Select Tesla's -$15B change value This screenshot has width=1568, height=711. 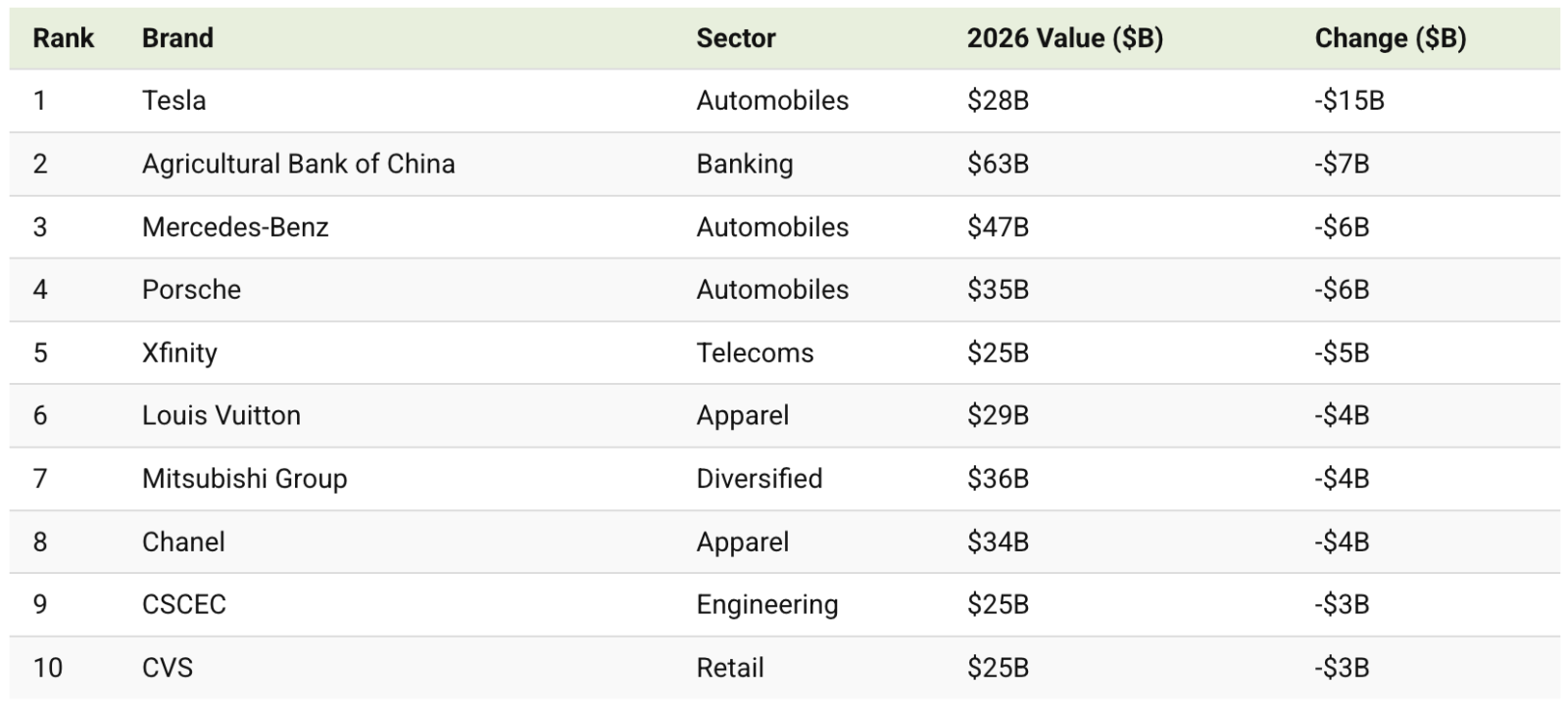click(1348, 101)
